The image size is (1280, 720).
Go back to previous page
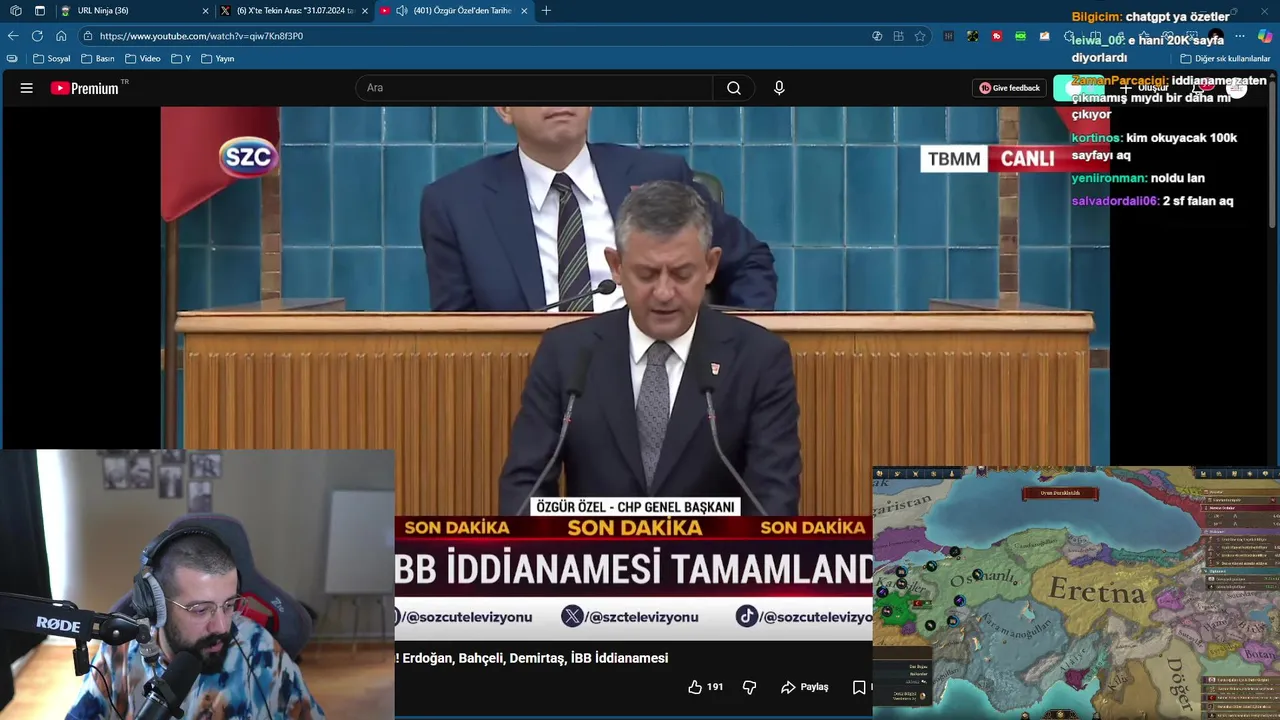(x=13, y=36)
